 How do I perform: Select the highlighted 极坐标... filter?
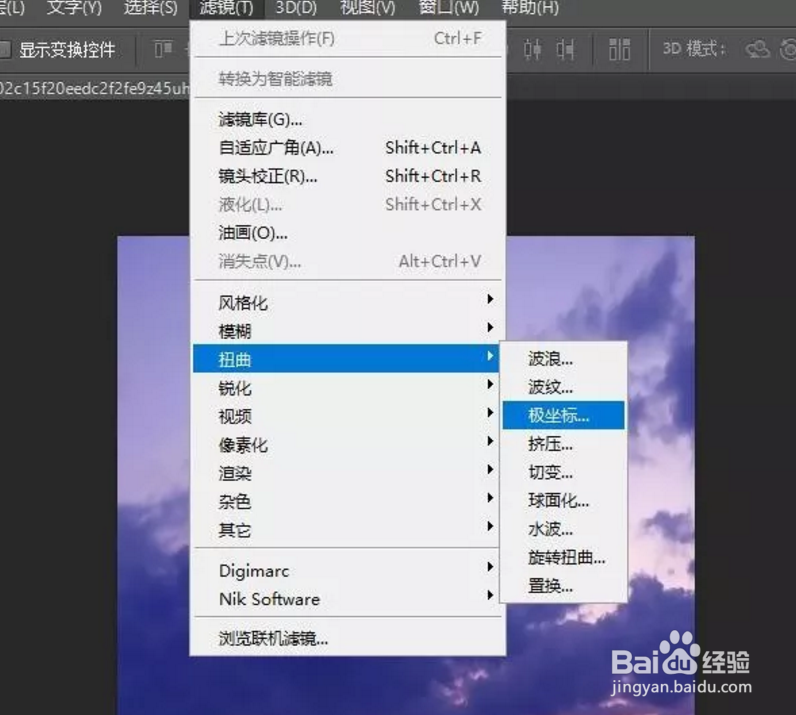coord(563,415)
